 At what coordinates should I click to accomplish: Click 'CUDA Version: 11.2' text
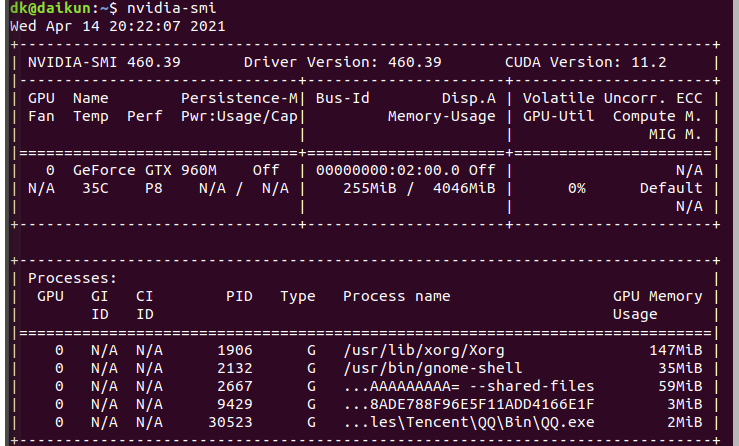tap(586, 62)
